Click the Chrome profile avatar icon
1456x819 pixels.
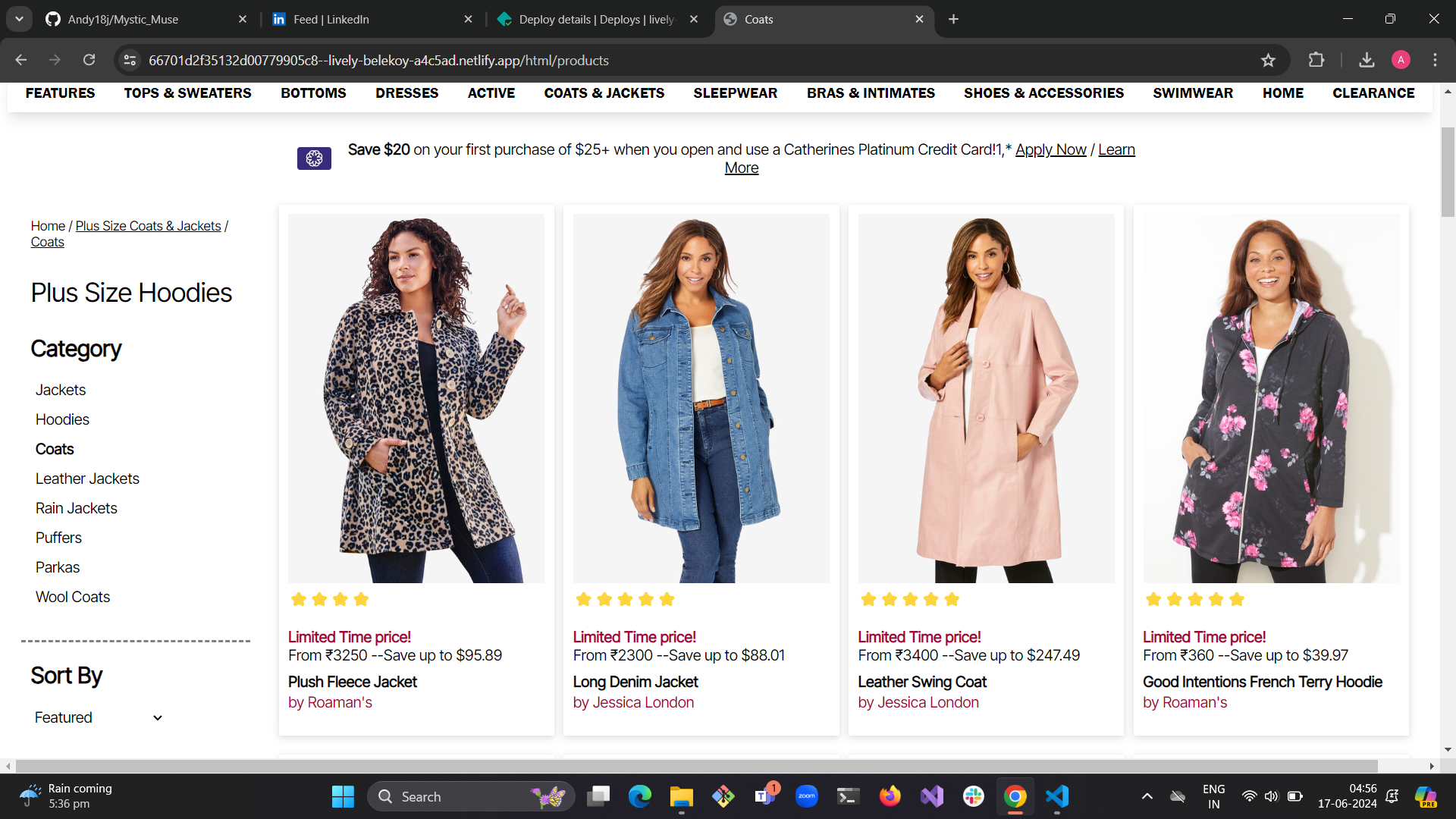click(1401, 60)
